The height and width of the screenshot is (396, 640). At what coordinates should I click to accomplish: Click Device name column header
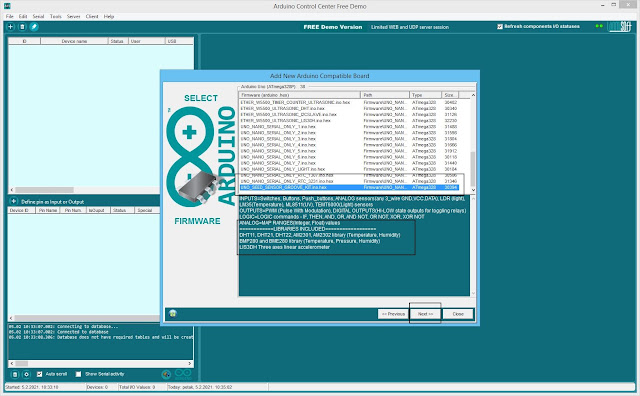click(x=74, y=41)
